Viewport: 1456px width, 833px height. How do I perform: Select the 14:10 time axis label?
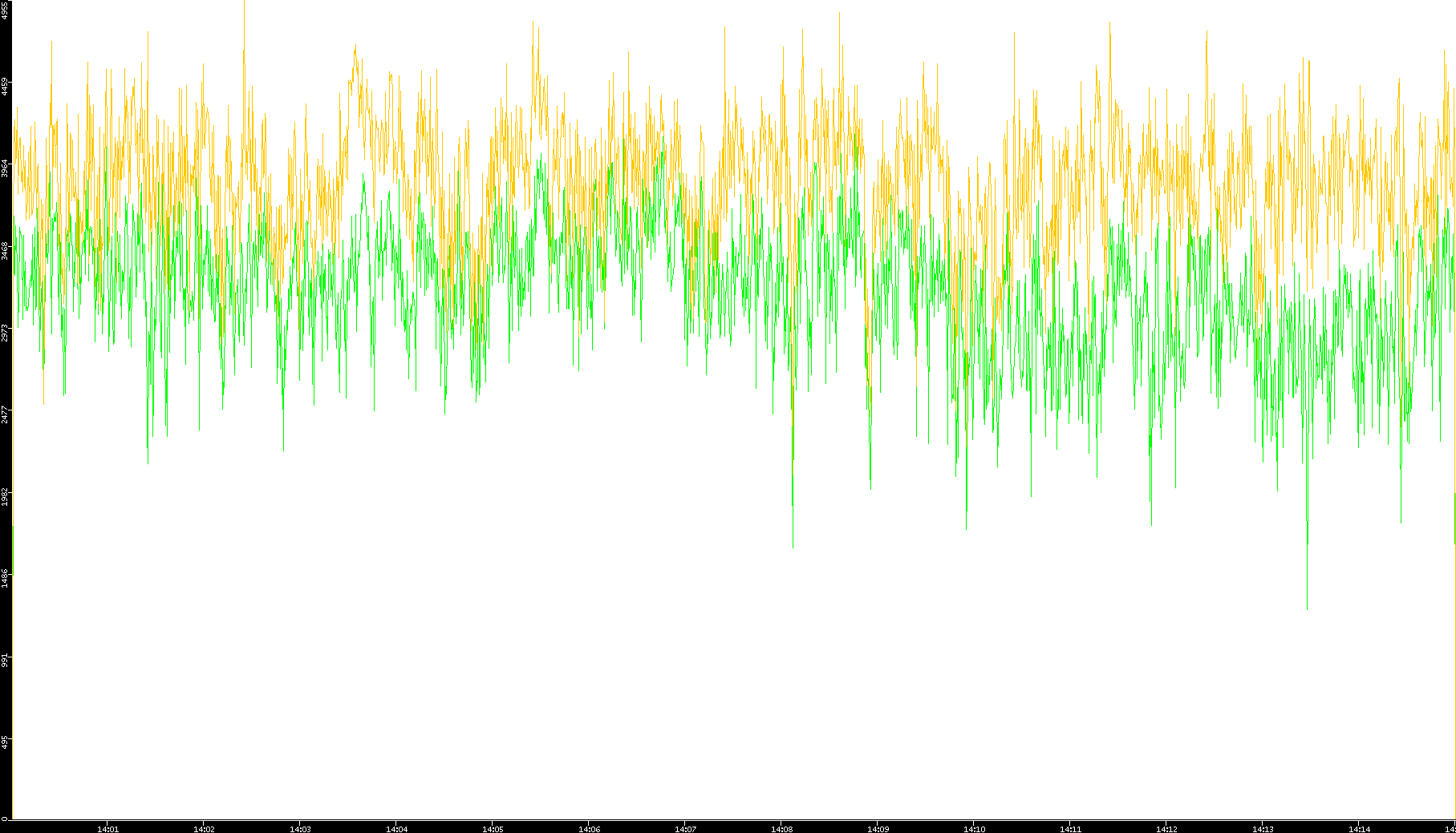coord(974,829)
